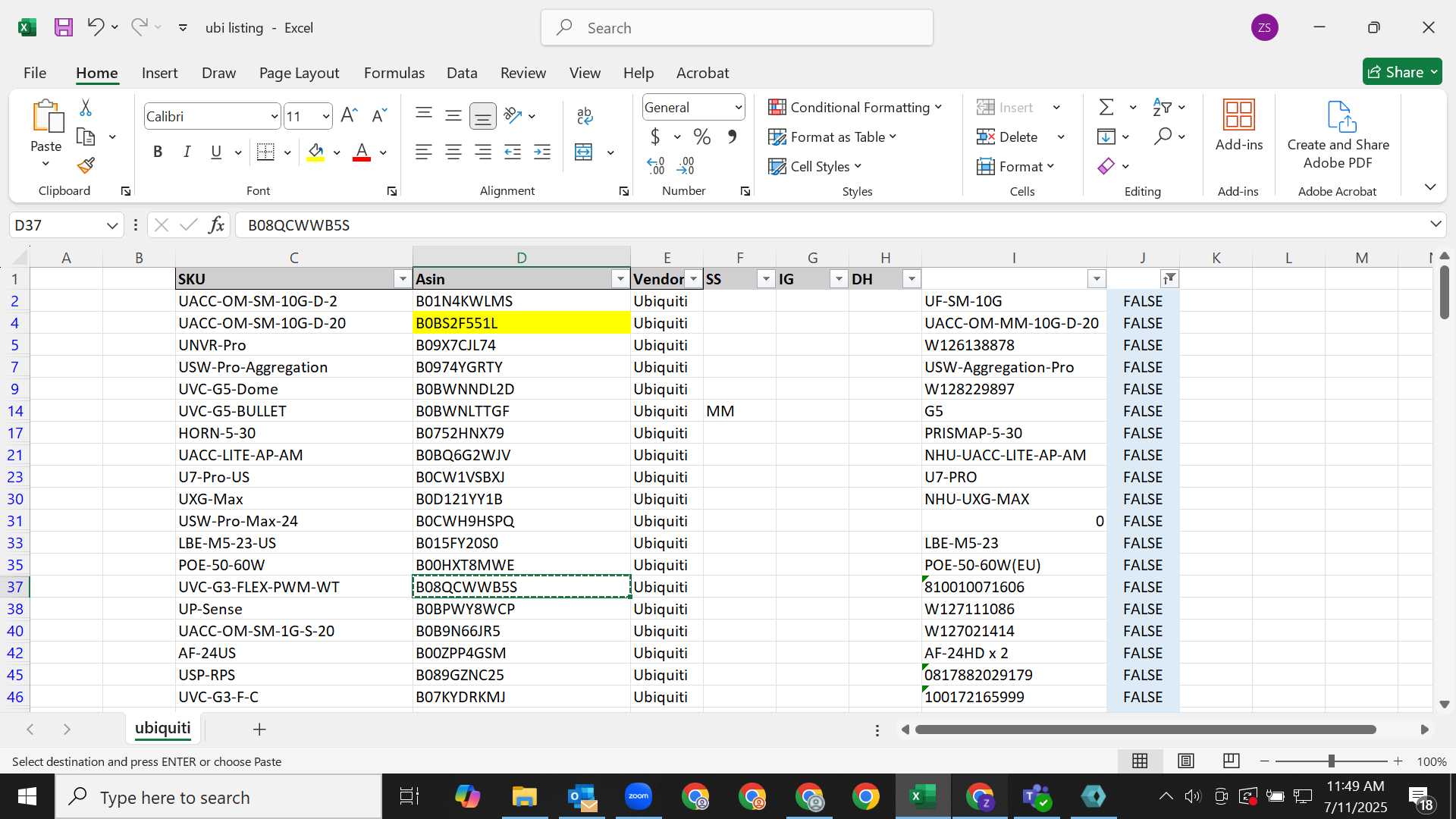Open the font size 11 dropdown
This screenshot has height=819, width=1456.
pos(326,116)
